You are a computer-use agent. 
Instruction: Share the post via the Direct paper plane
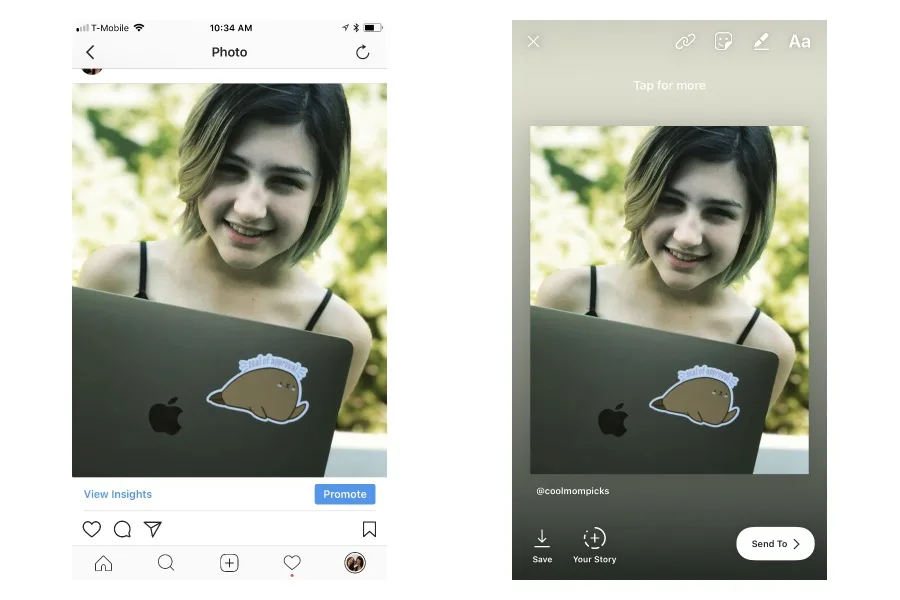[x=153, y=528]
